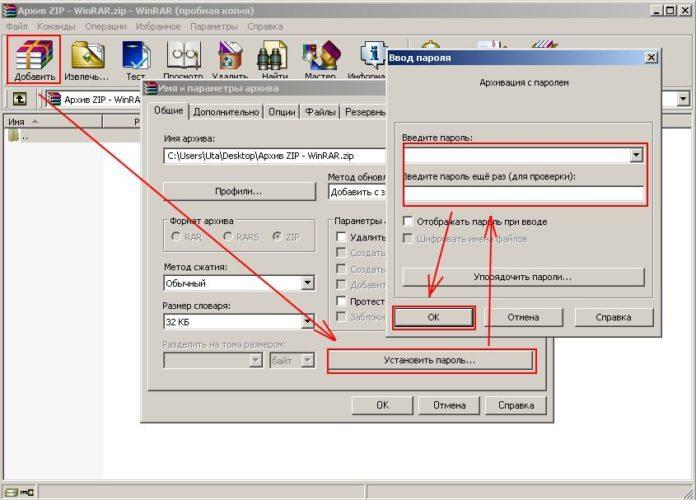696x500 pixels.
Task: Open the Справка menu
Action: coord(265,27)
